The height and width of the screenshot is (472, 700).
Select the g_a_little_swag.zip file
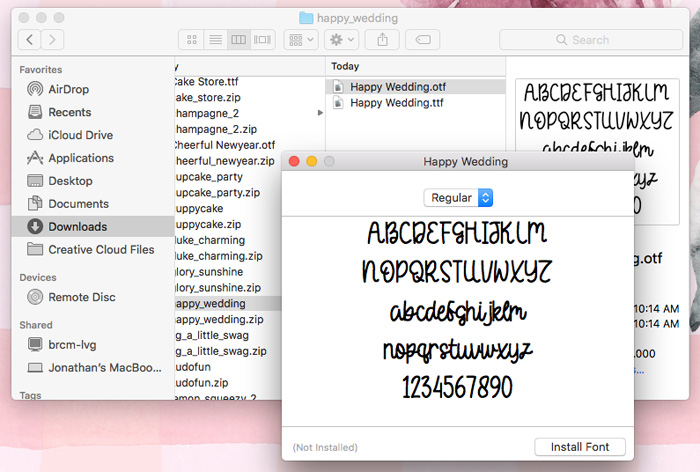point(221,351)
